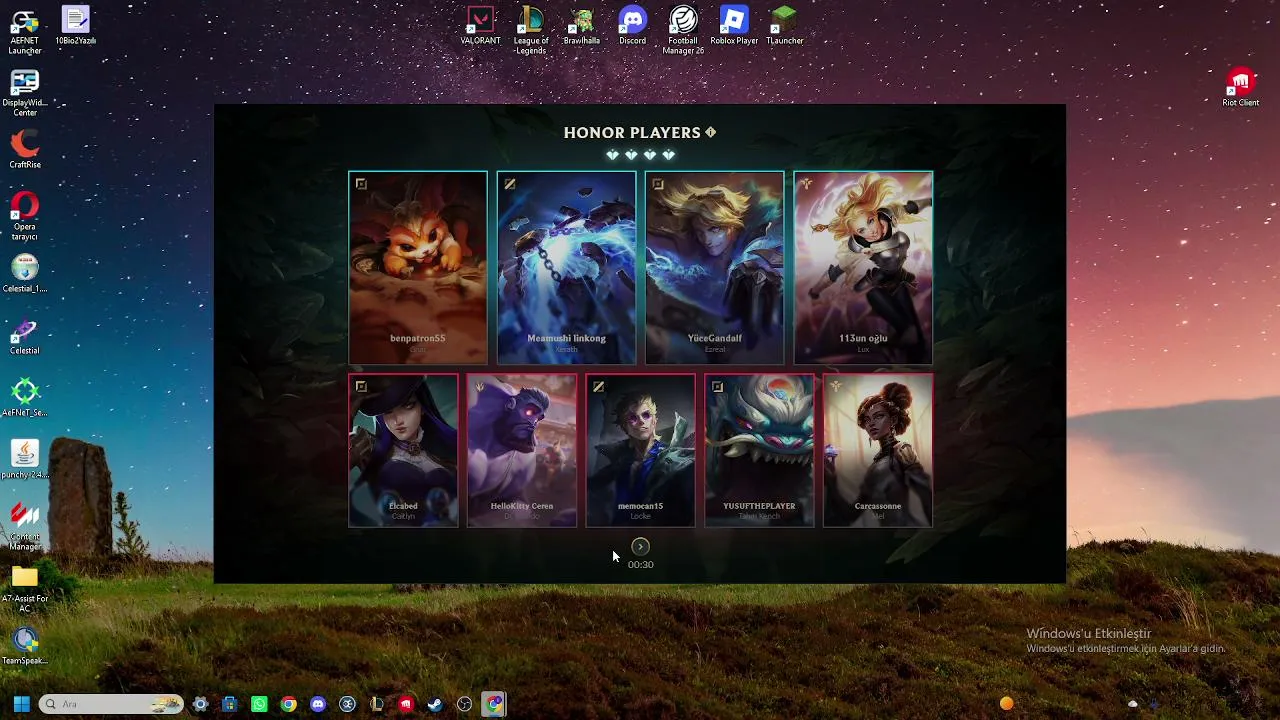Open the VALORANT desktop shortcut

[480, 26]
